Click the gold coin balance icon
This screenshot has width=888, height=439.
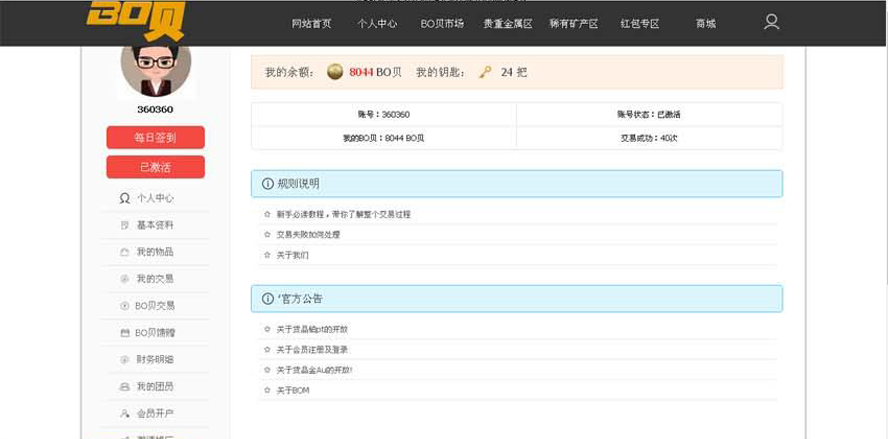point(335,72)
